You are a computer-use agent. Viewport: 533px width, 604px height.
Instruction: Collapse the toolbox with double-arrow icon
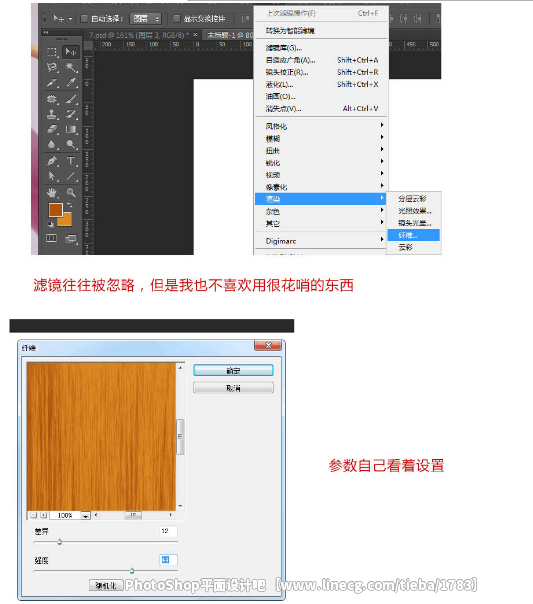click(46, 33)
